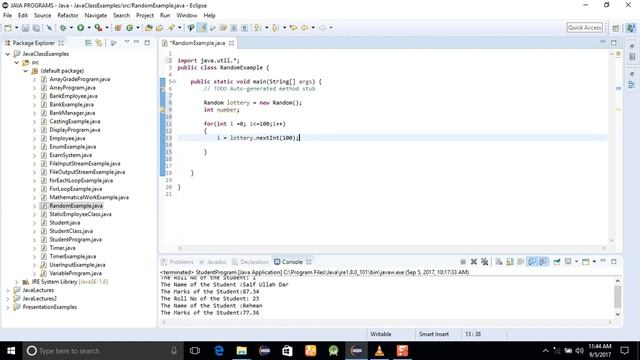The height and width of the screenshot is (360, 640).
Task: Select ForLoopExample.java in Package Explorer
Action: click(x=76, y=189)
